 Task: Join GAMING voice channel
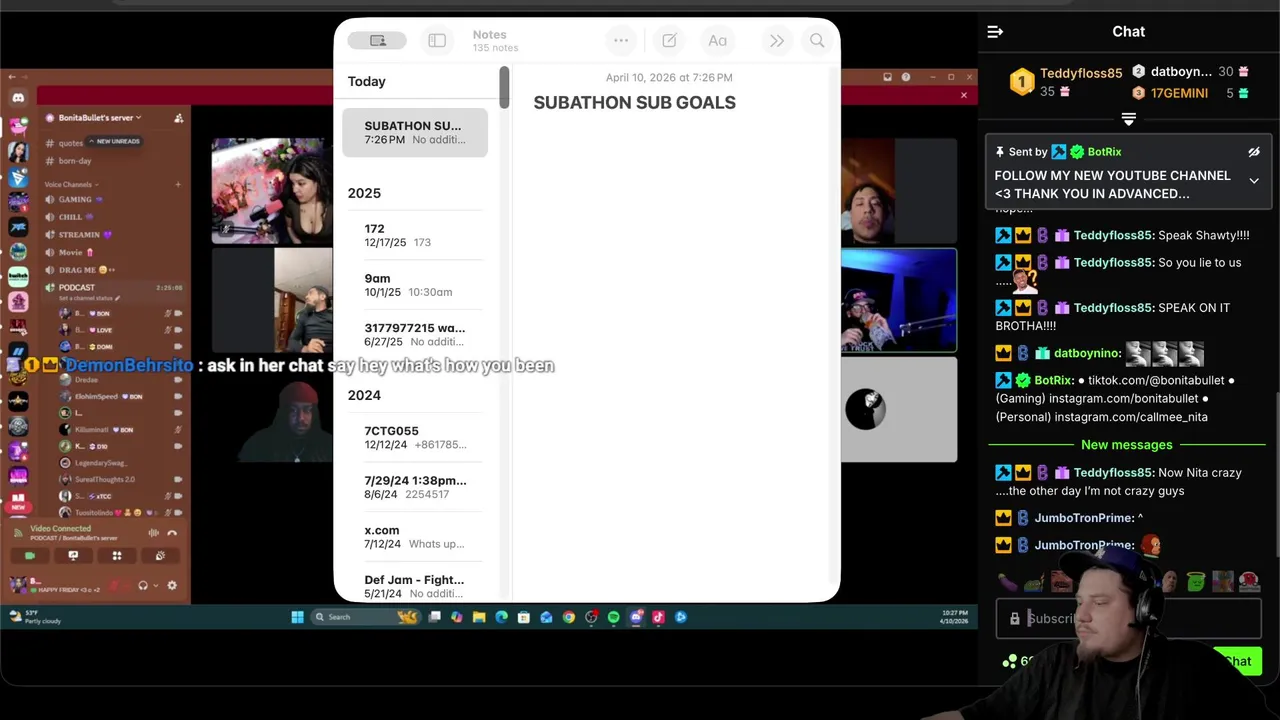point(75,199)
